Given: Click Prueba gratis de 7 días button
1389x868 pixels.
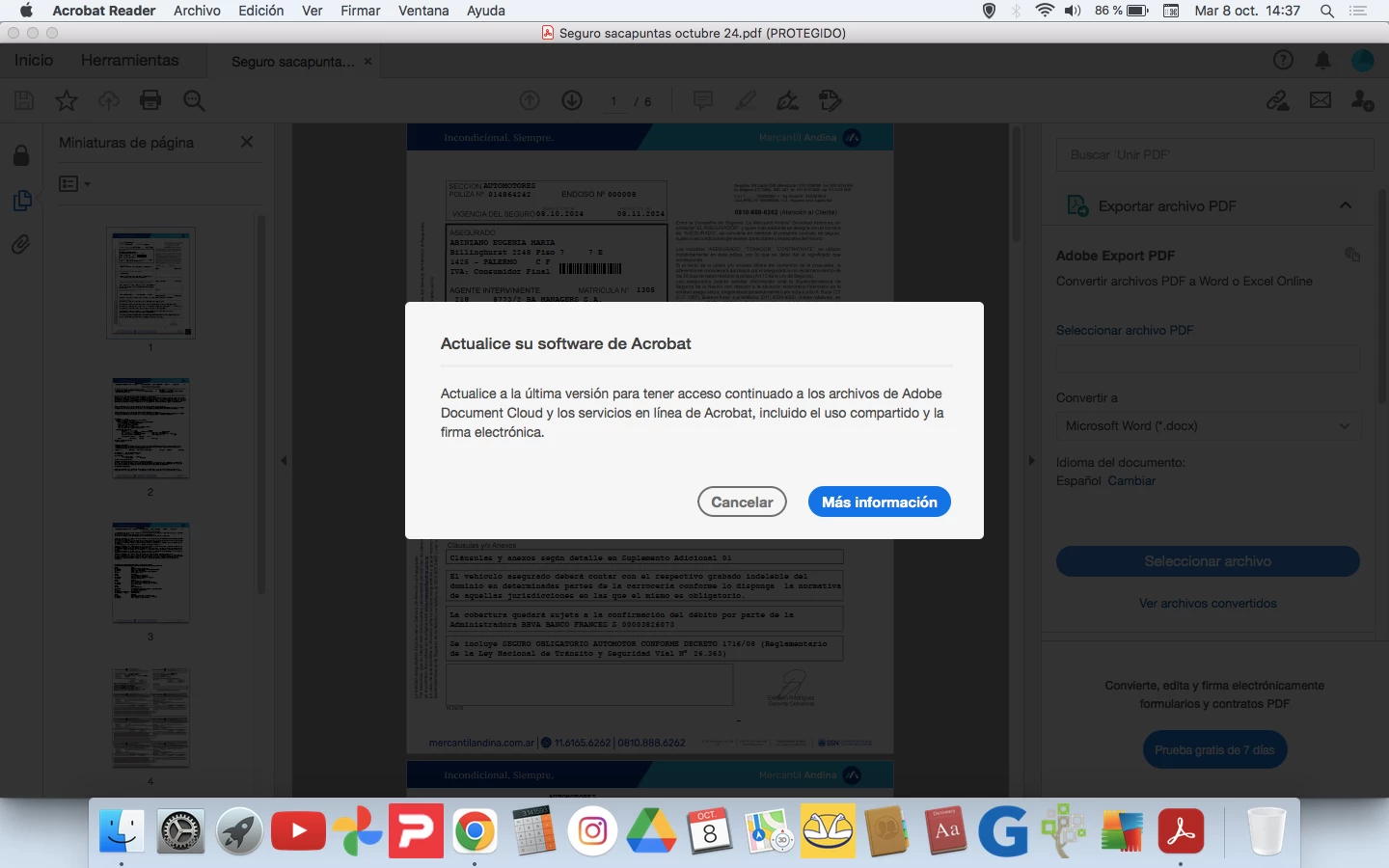Looking at the screenshot, I should click(1214, 749).
